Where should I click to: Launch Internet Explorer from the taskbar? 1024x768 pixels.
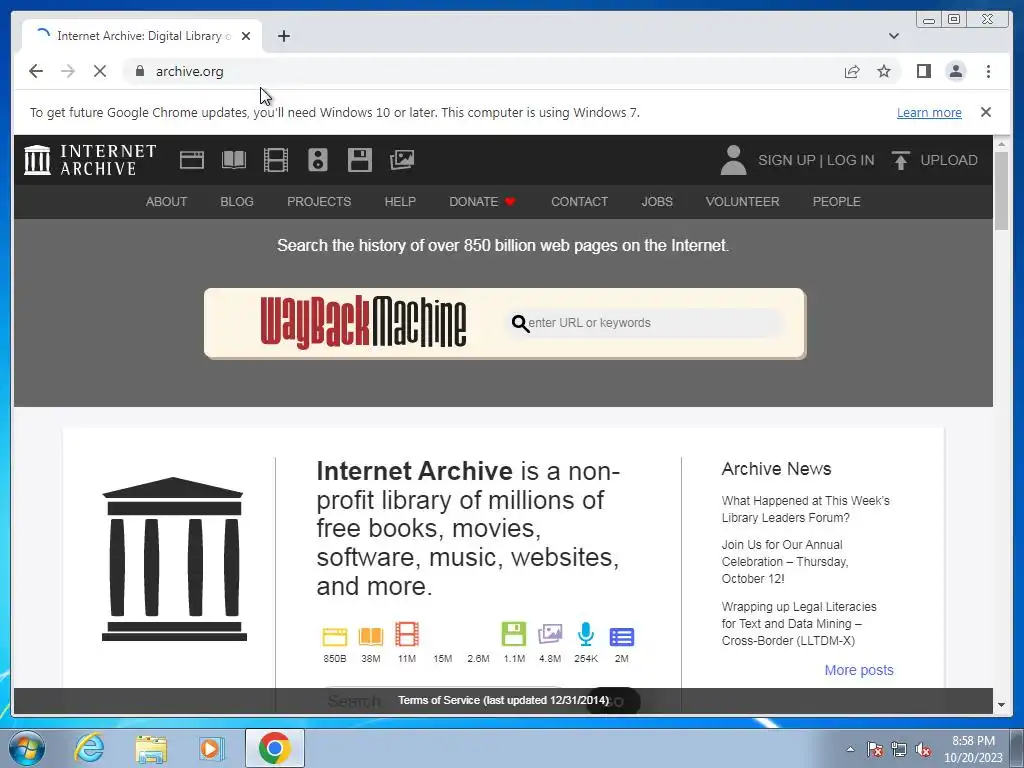coord(89,748)
